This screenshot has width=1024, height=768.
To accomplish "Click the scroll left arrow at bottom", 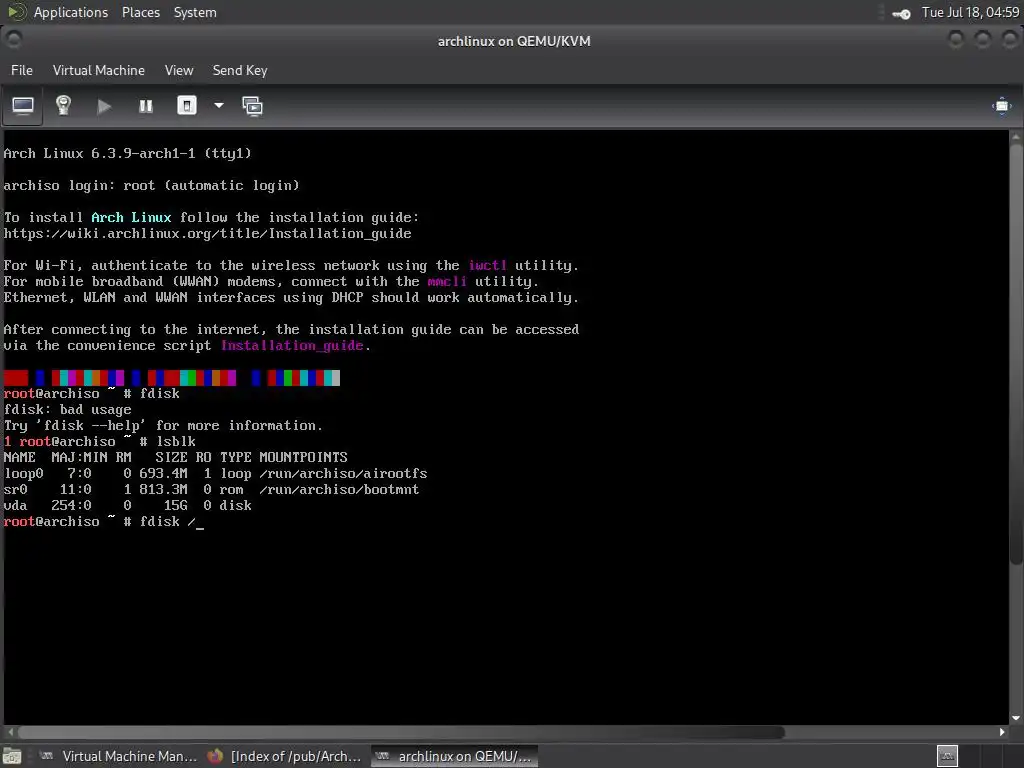I will coord(10,732).
